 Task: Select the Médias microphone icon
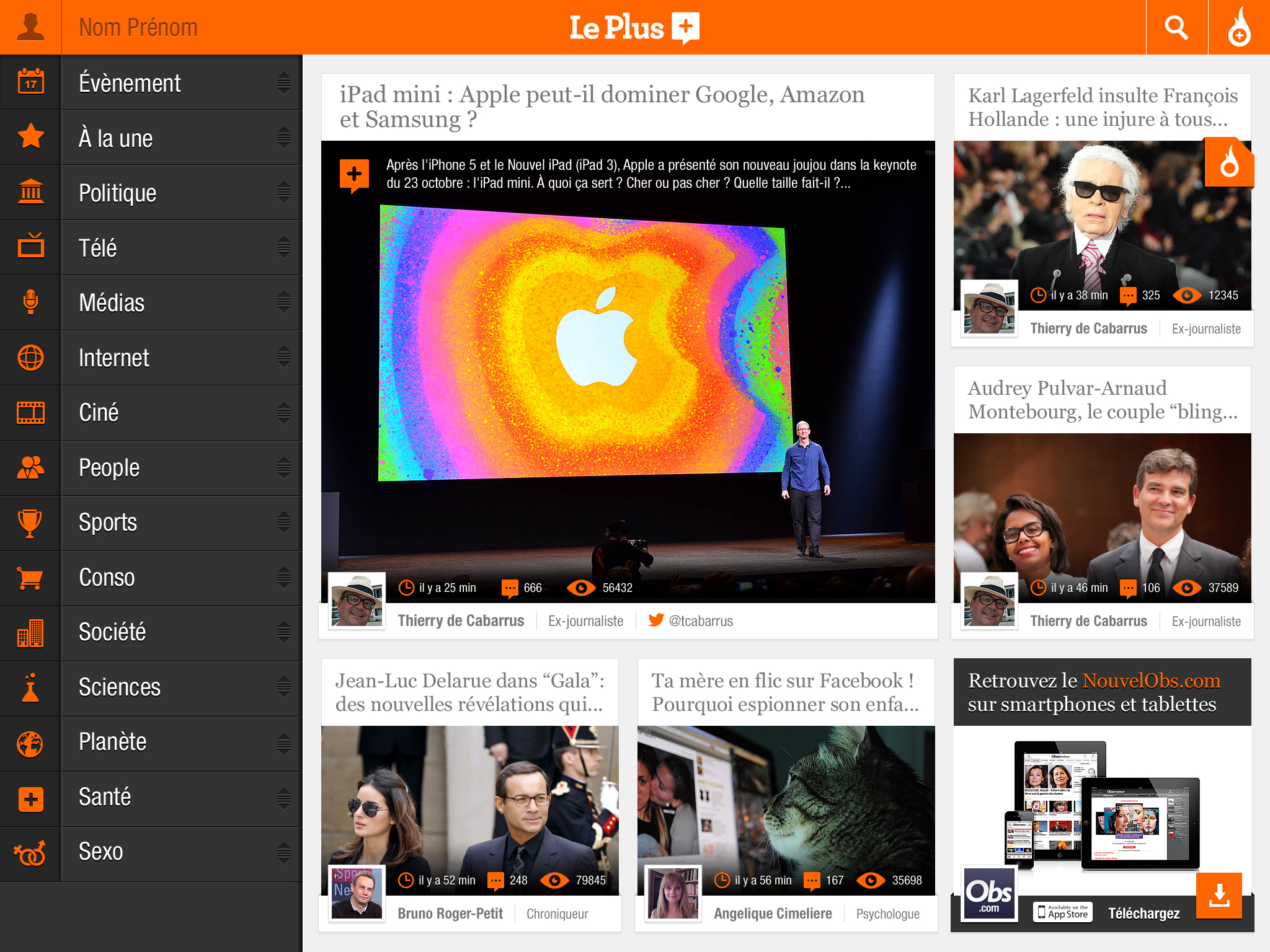(30, 302)
